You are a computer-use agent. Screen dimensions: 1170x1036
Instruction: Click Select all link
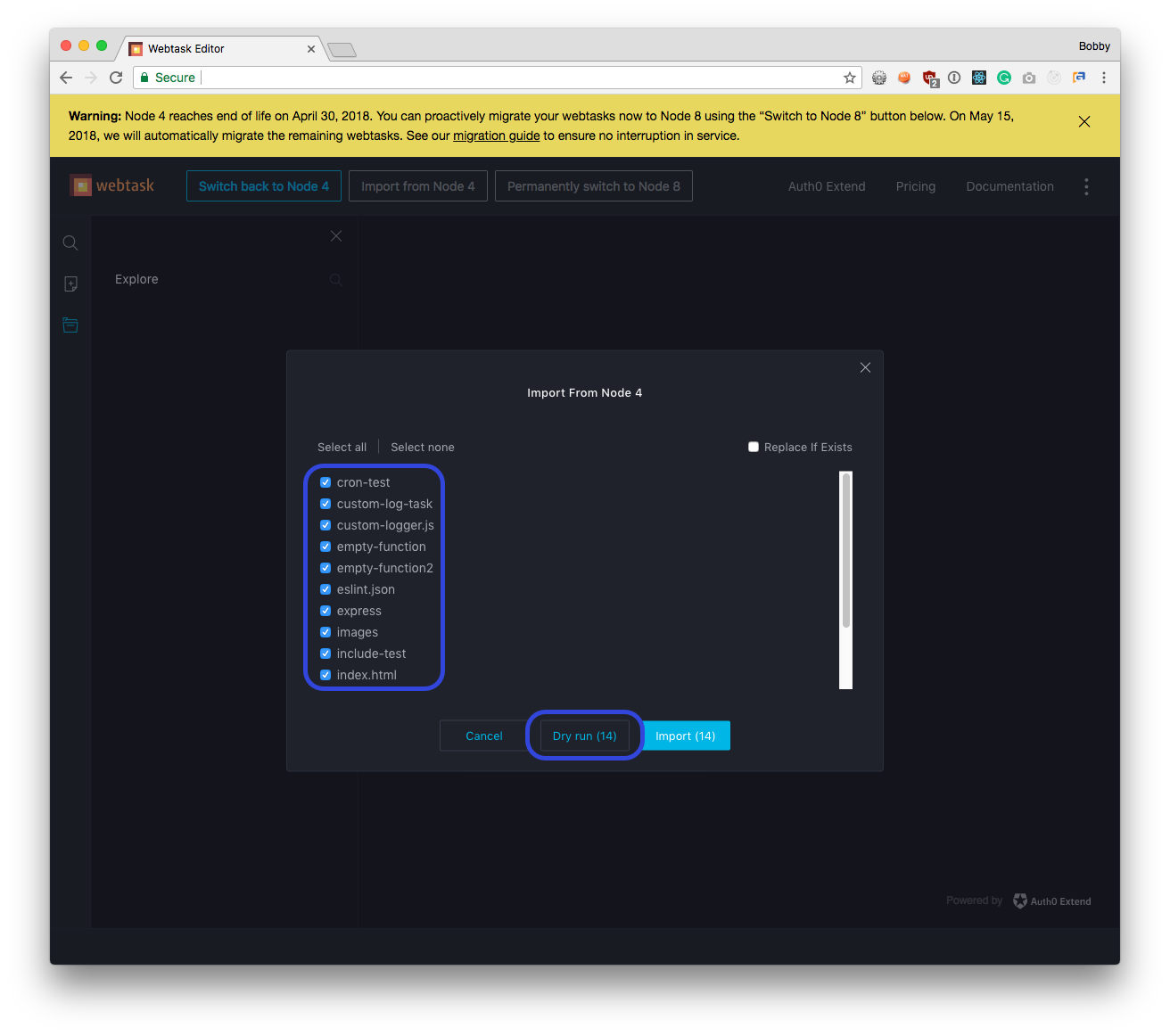(342, 447)
